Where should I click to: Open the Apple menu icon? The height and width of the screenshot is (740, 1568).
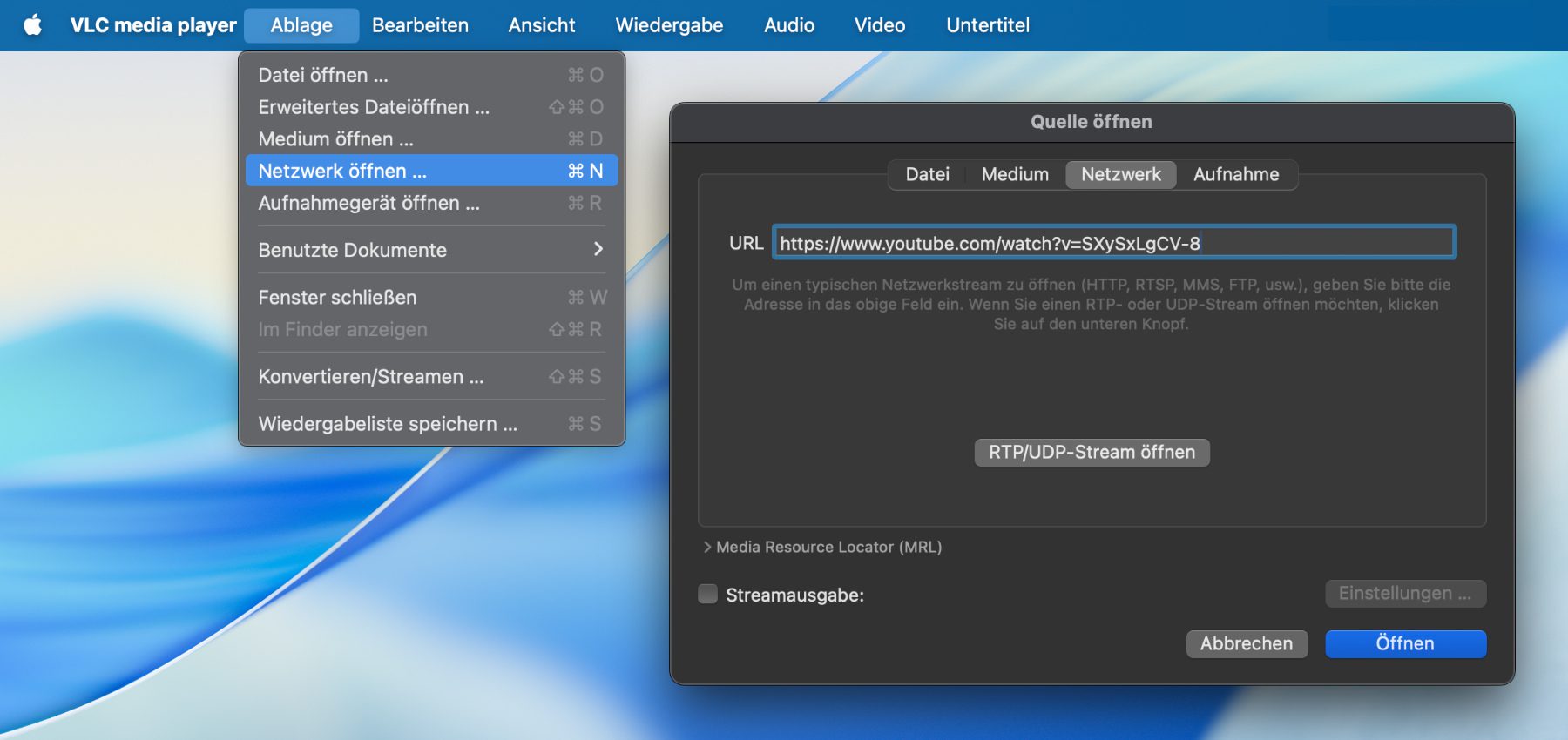[x=33, y=25]
